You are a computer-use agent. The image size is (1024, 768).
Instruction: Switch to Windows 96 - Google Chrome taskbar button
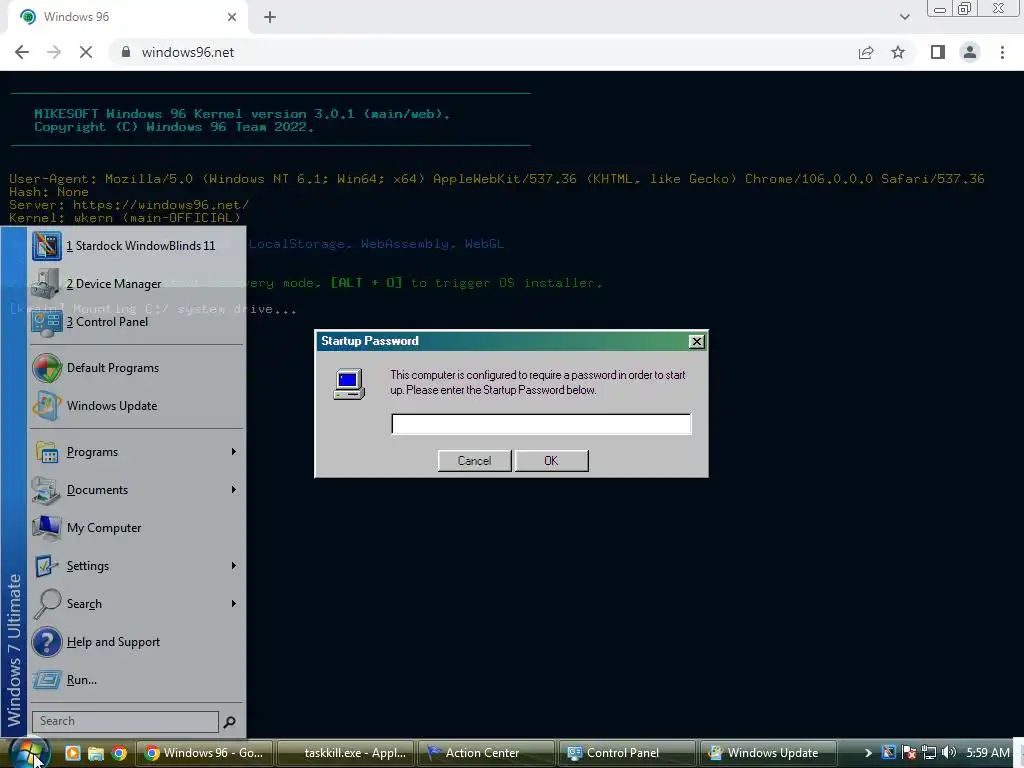click(x=205, y=753)
